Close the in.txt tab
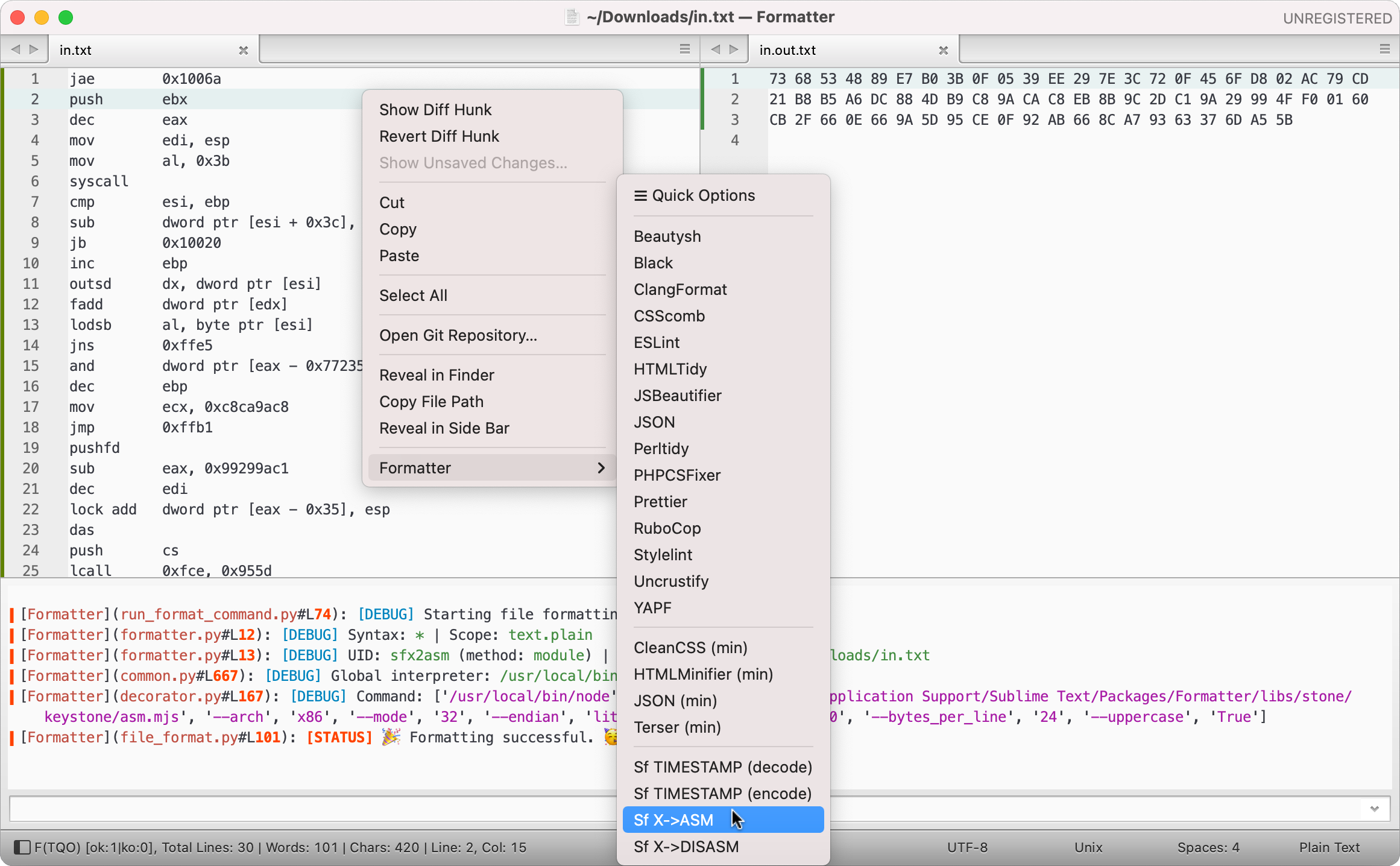Image resolution: width=1400 pixels, height=866 pixels. (x=243, y=51)
